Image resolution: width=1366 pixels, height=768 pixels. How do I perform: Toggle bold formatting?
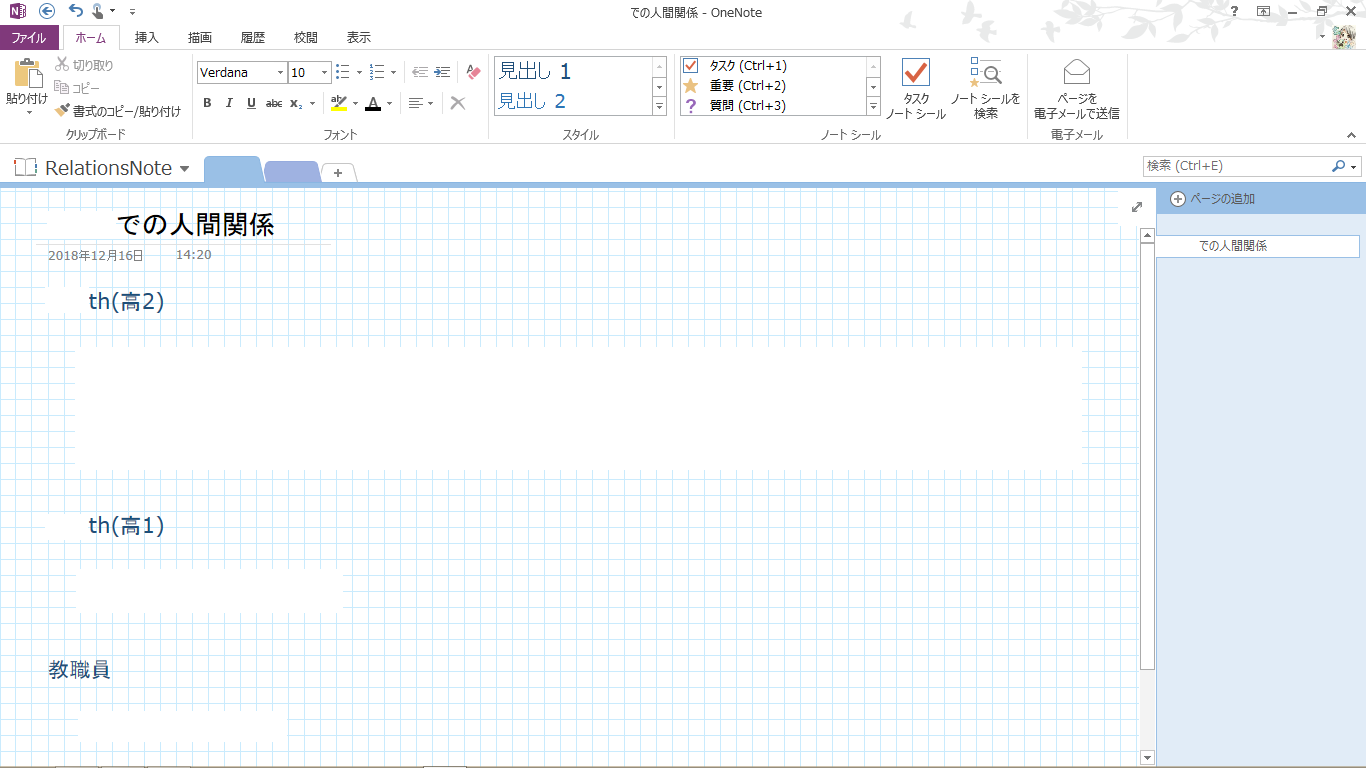coord(207,103)
